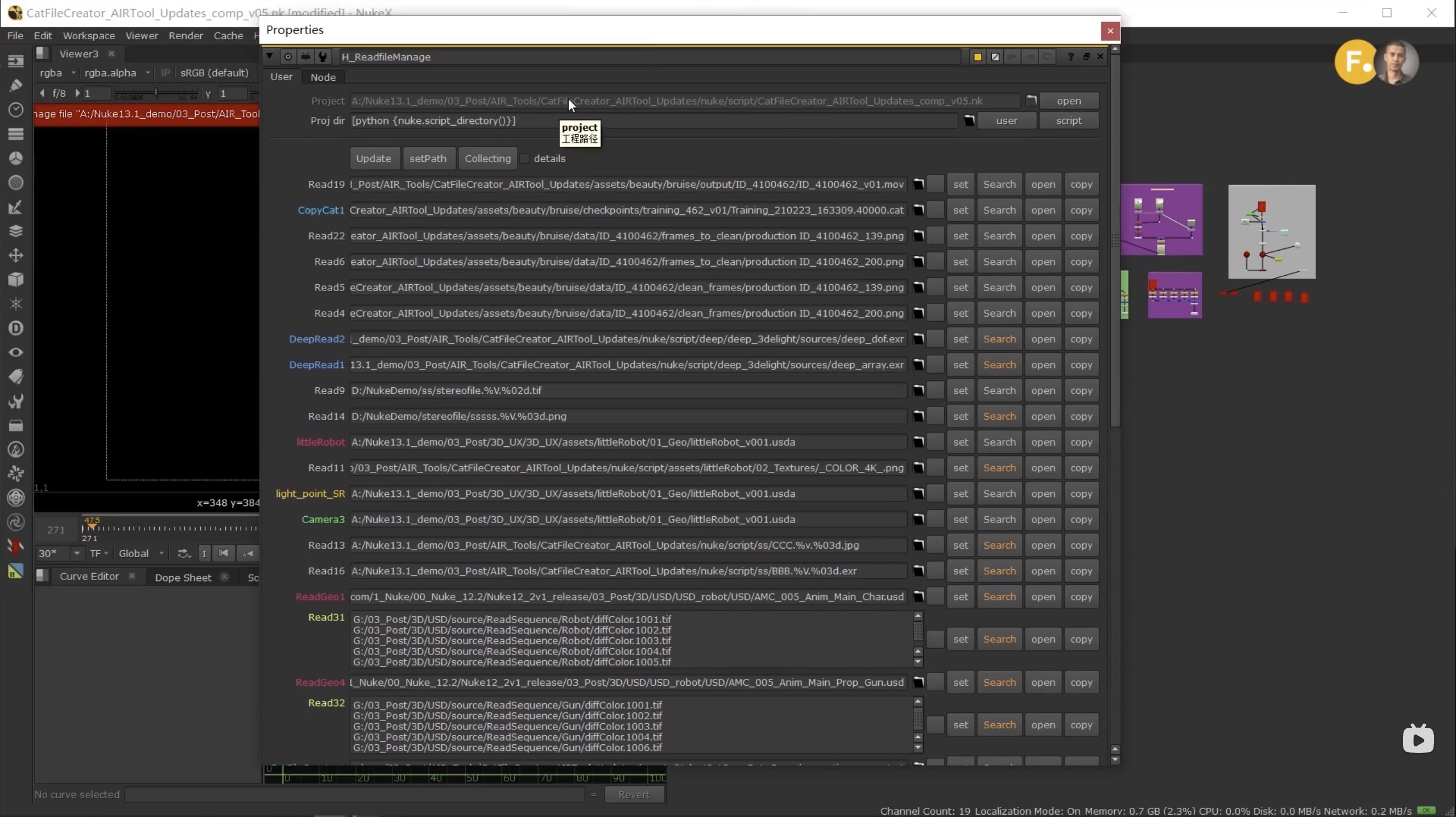The width and height of the screenshot is (1456, 817).
Task: Toggle the IP button in the viewer toolbar
Action: click(166, 73)
